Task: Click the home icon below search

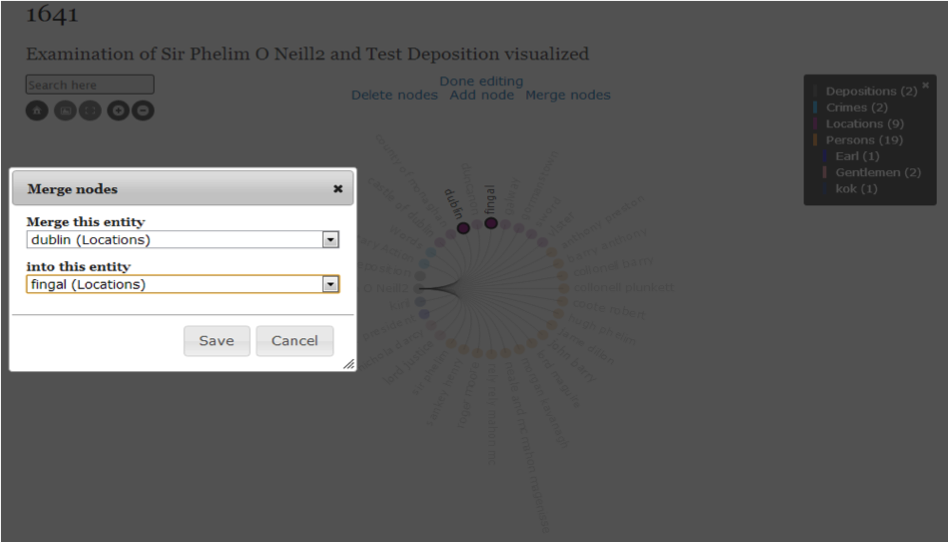Action: (37, 111)
